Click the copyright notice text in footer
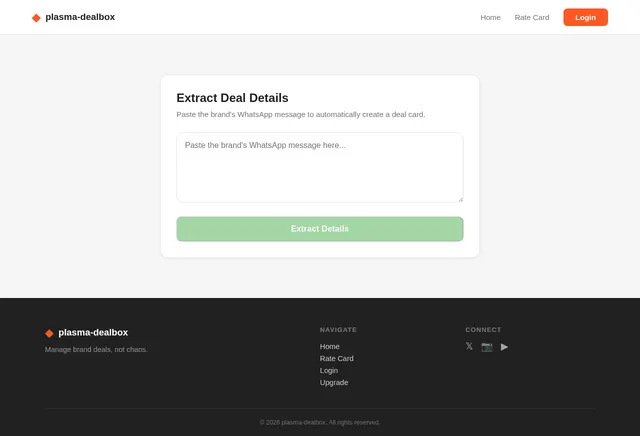640x436 pixels. point(320,423)
